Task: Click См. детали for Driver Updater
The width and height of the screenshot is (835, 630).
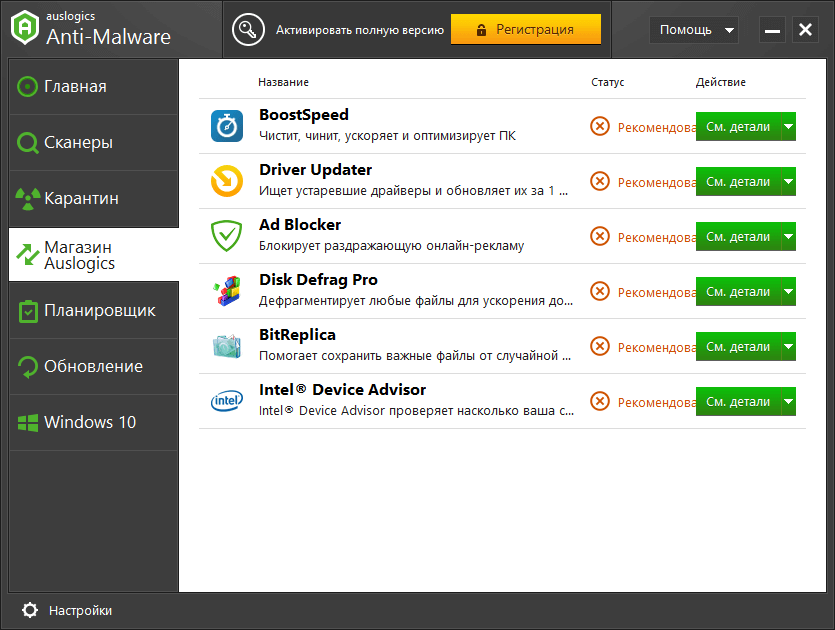Action: [x=738, y=182]
